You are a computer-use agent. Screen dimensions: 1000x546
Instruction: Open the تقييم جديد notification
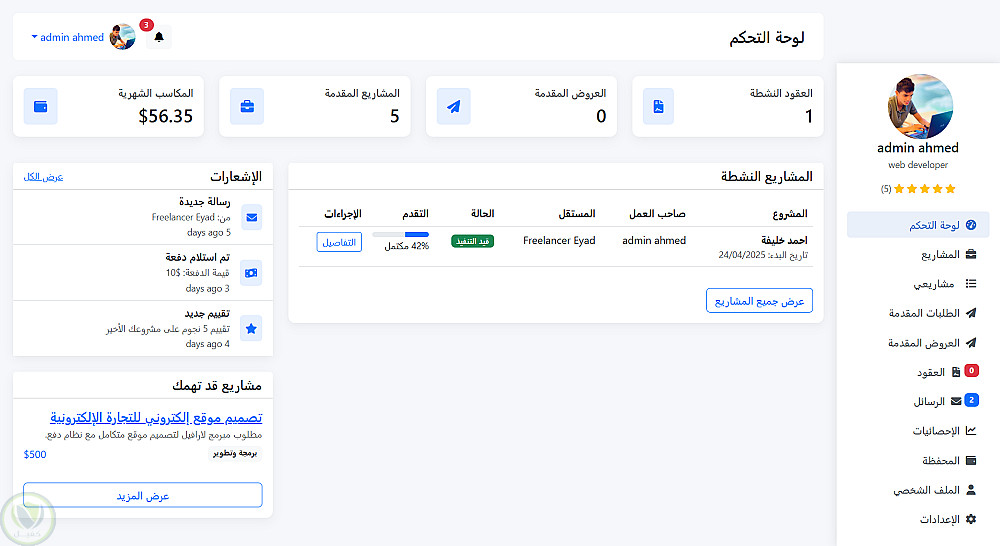143,328
